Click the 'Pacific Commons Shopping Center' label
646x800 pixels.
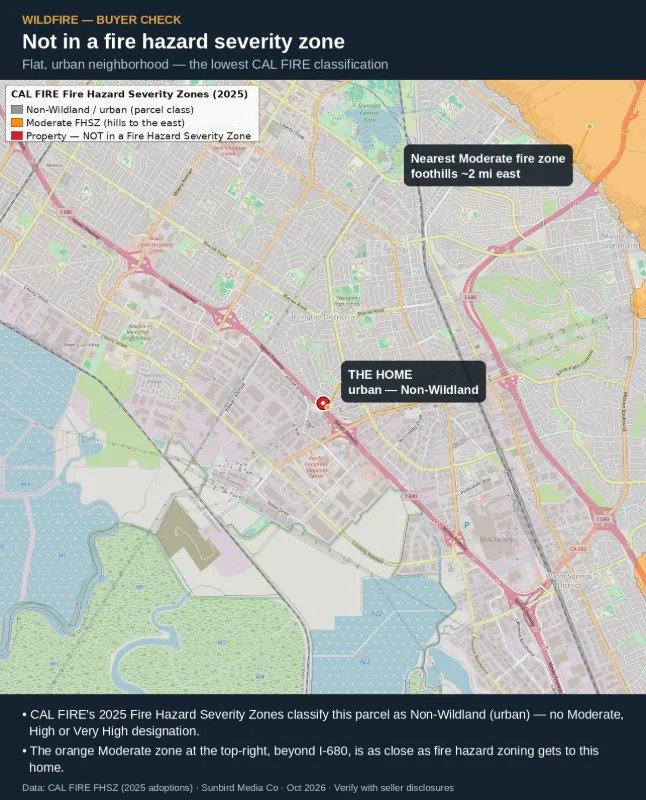pyautogui.click(x=316, y=467)
